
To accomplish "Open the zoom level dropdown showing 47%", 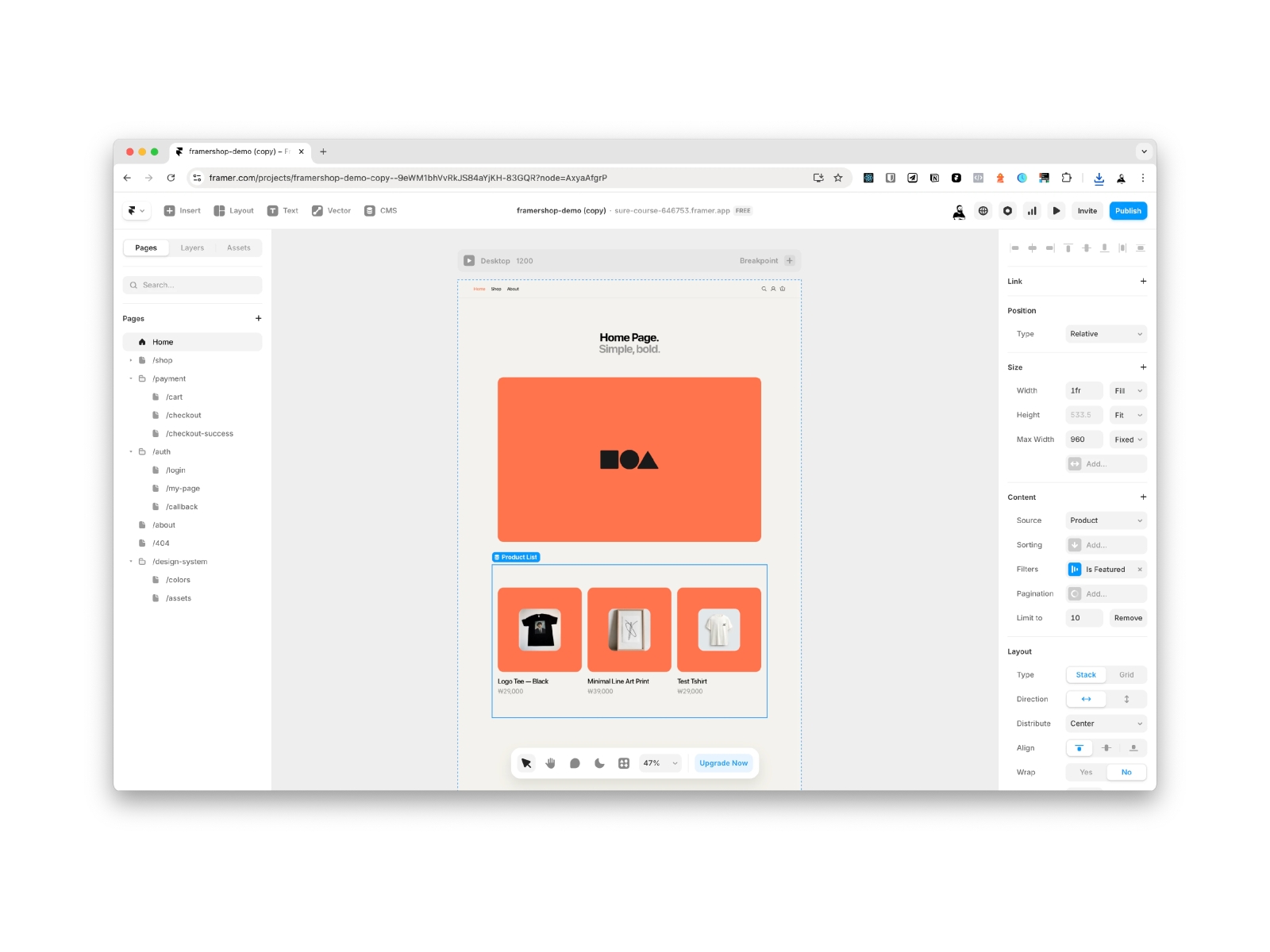I will 660,762.
